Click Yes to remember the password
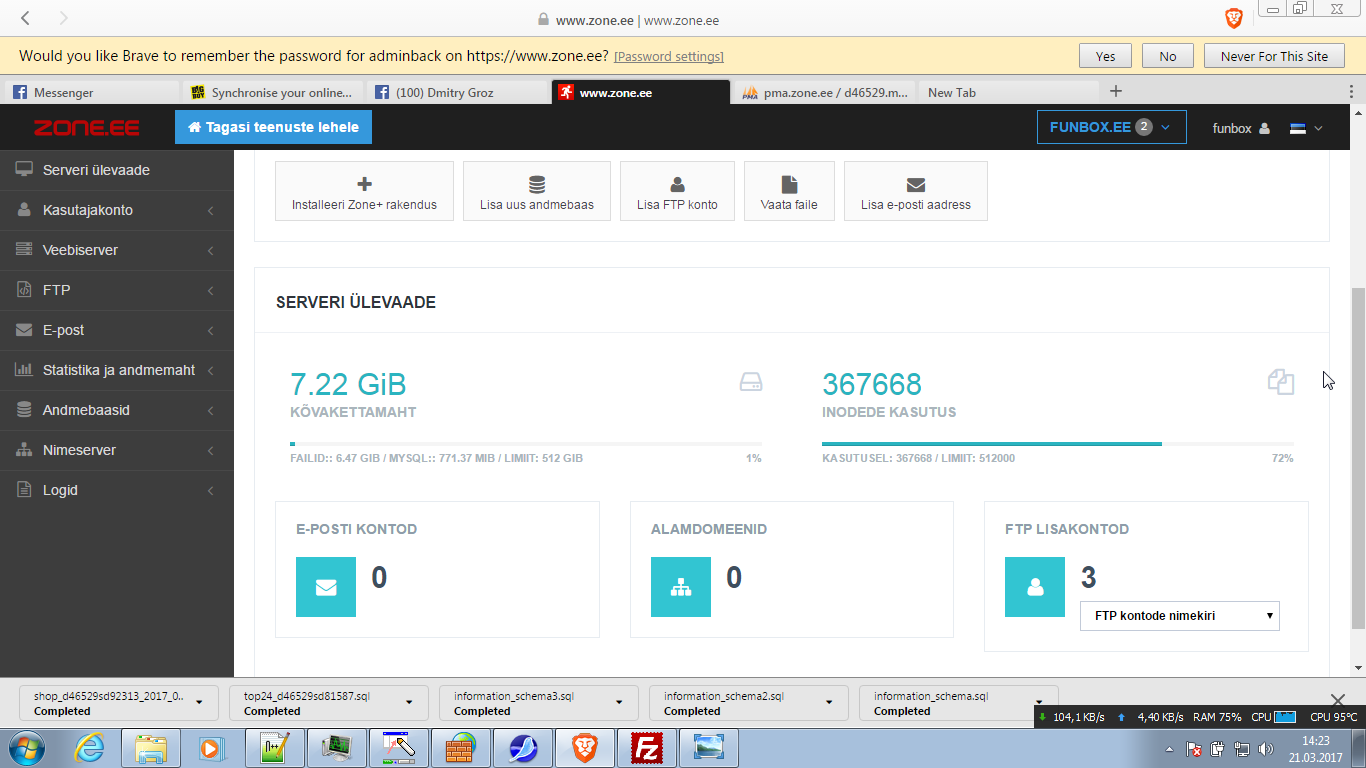This screenshot has height=768, width=1366. coord(1105,56)
